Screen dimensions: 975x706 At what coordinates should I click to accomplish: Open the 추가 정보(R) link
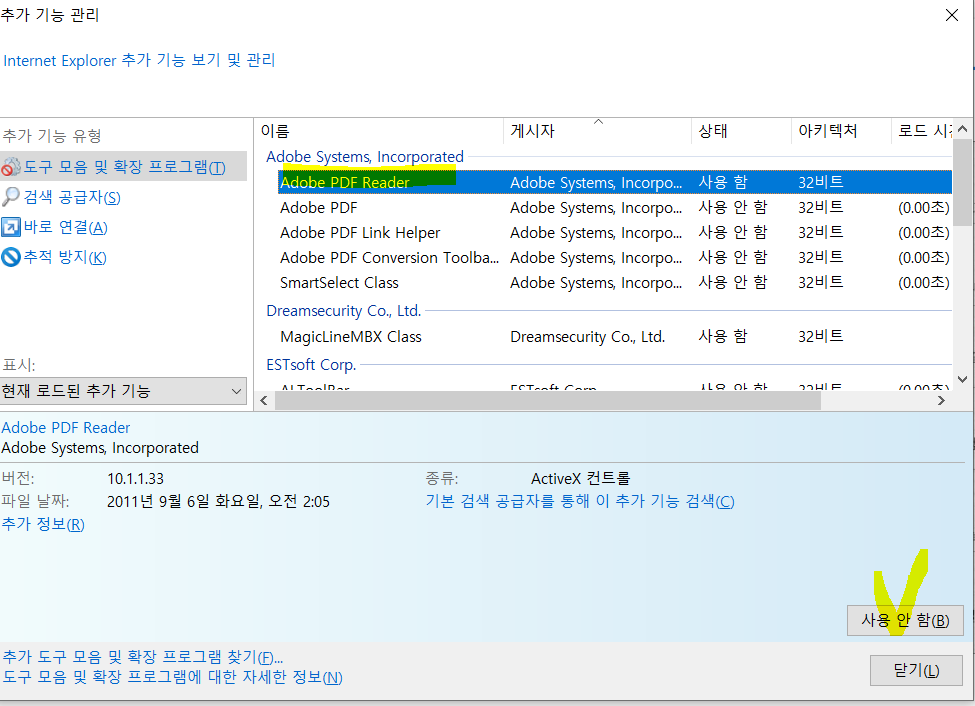point(43,524)
